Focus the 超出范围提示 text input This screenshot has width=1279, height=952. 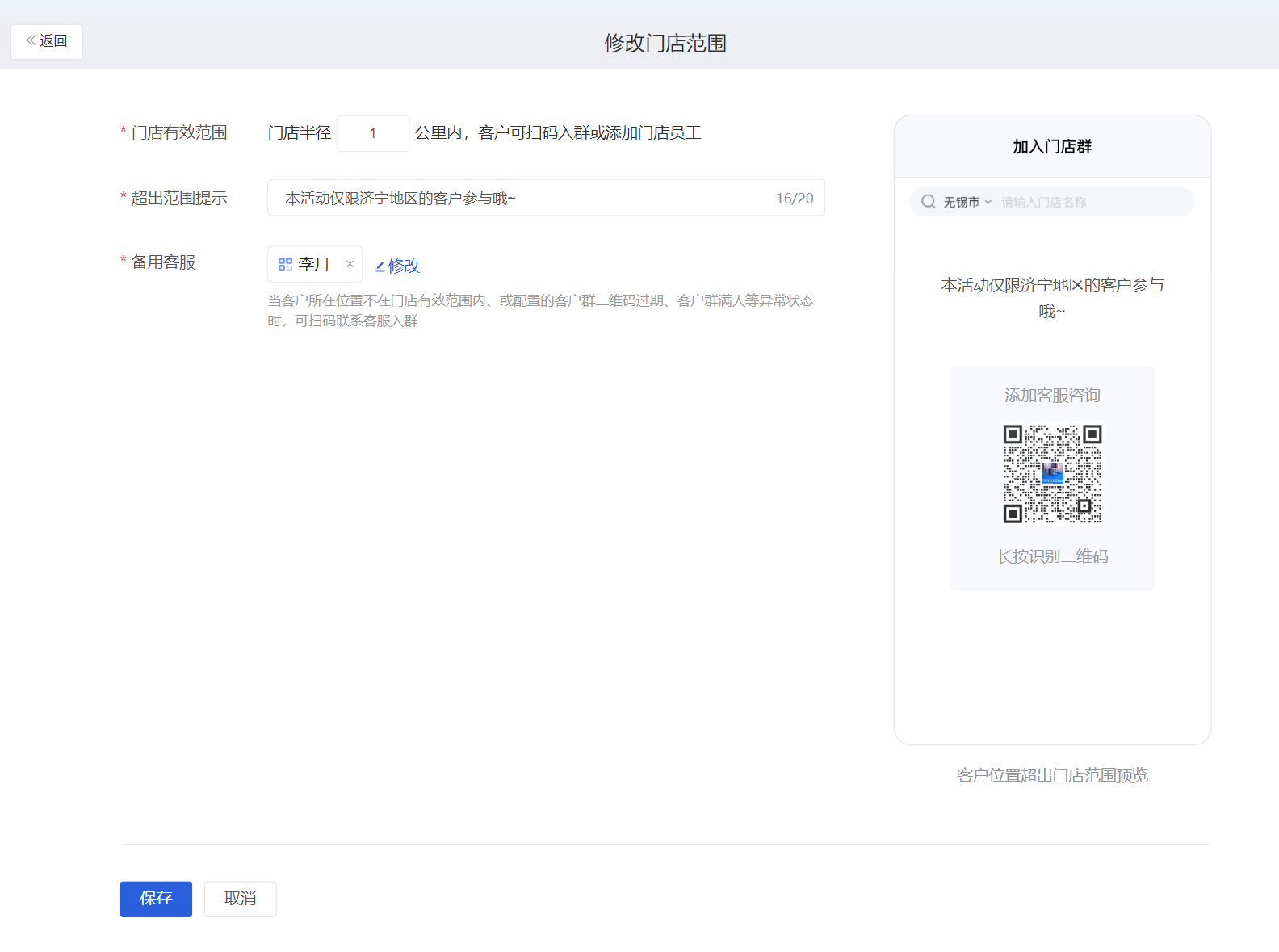546,198
